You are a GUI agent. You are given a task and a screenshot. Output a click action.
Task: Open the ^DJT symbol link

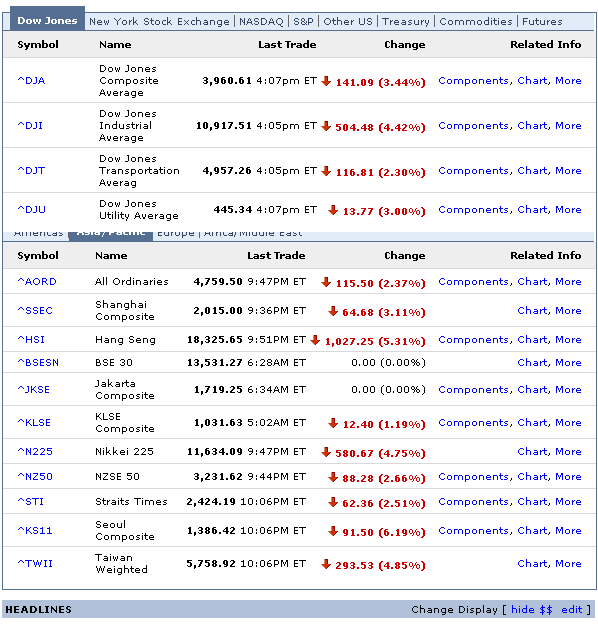(x=31, y=171)
